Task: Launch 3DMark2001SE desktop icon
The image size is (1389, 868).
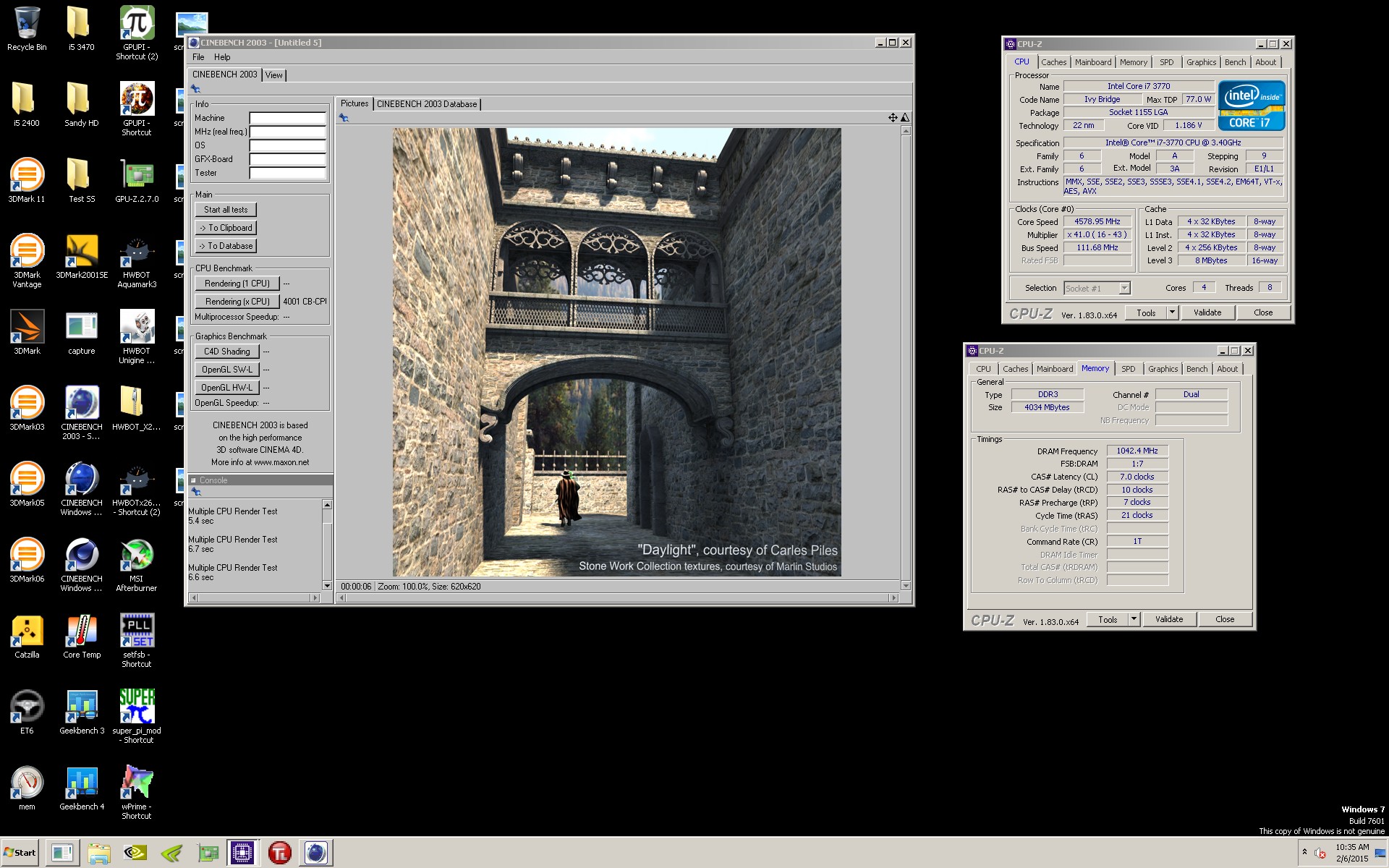Action: [81, 257]
